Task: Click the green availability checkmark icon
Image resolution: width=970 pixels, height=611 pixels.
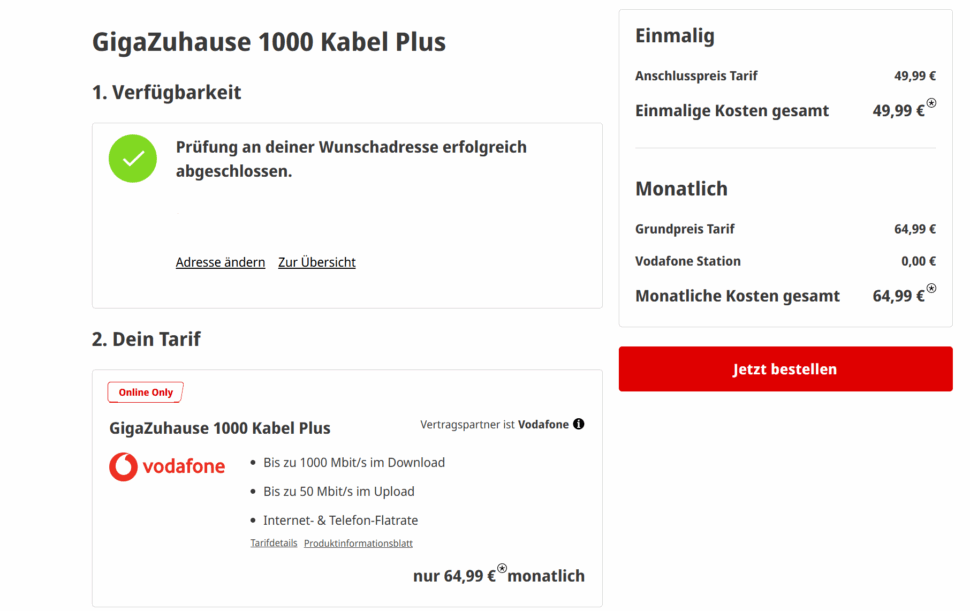Action: (133, 158)
